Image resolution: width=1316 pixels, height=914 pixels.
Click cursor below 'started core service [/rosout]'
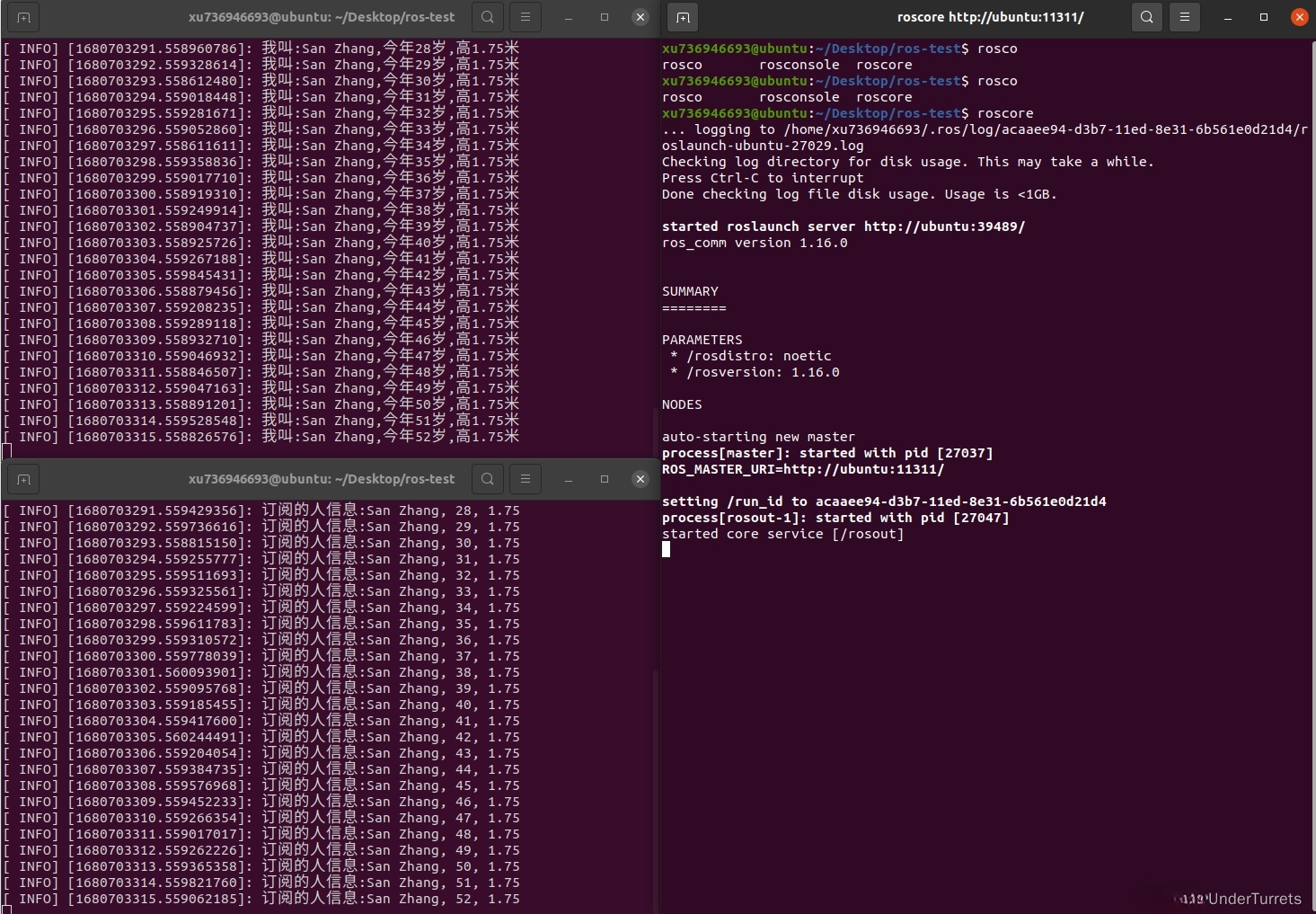[666, 549]
